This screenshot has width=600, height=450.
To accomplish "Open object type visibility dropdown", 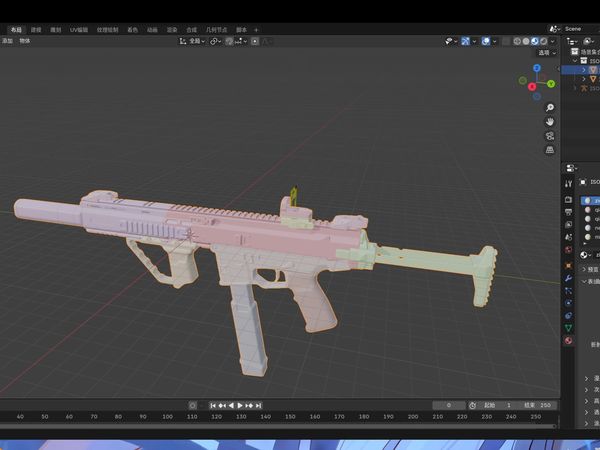I will pos(451,41).
